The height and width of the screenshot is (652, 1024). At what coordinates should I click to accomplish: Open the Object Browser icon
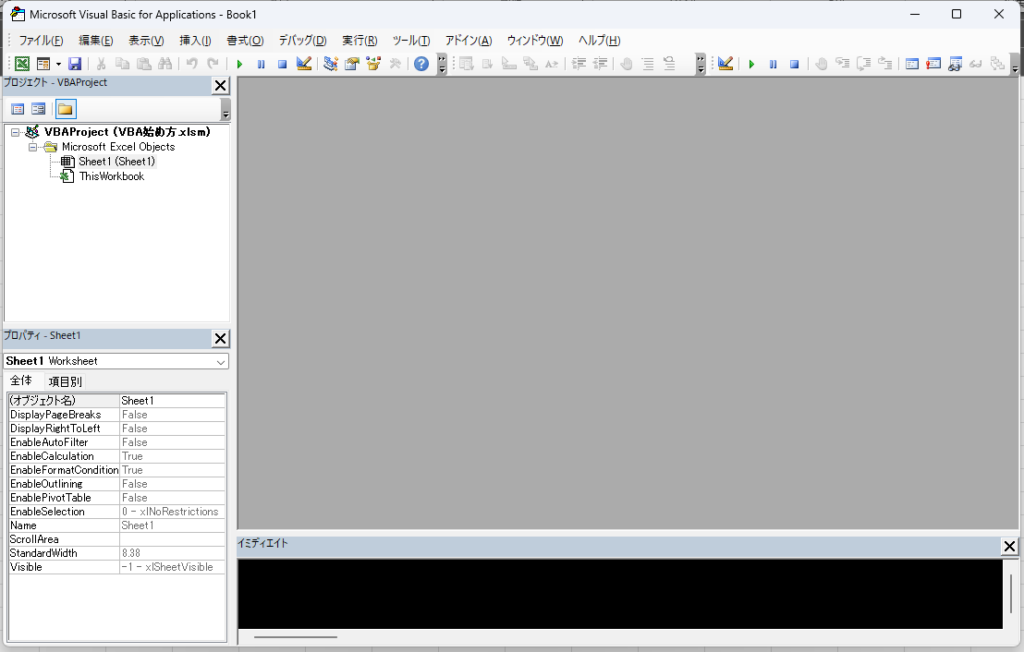tap(372, 63)
